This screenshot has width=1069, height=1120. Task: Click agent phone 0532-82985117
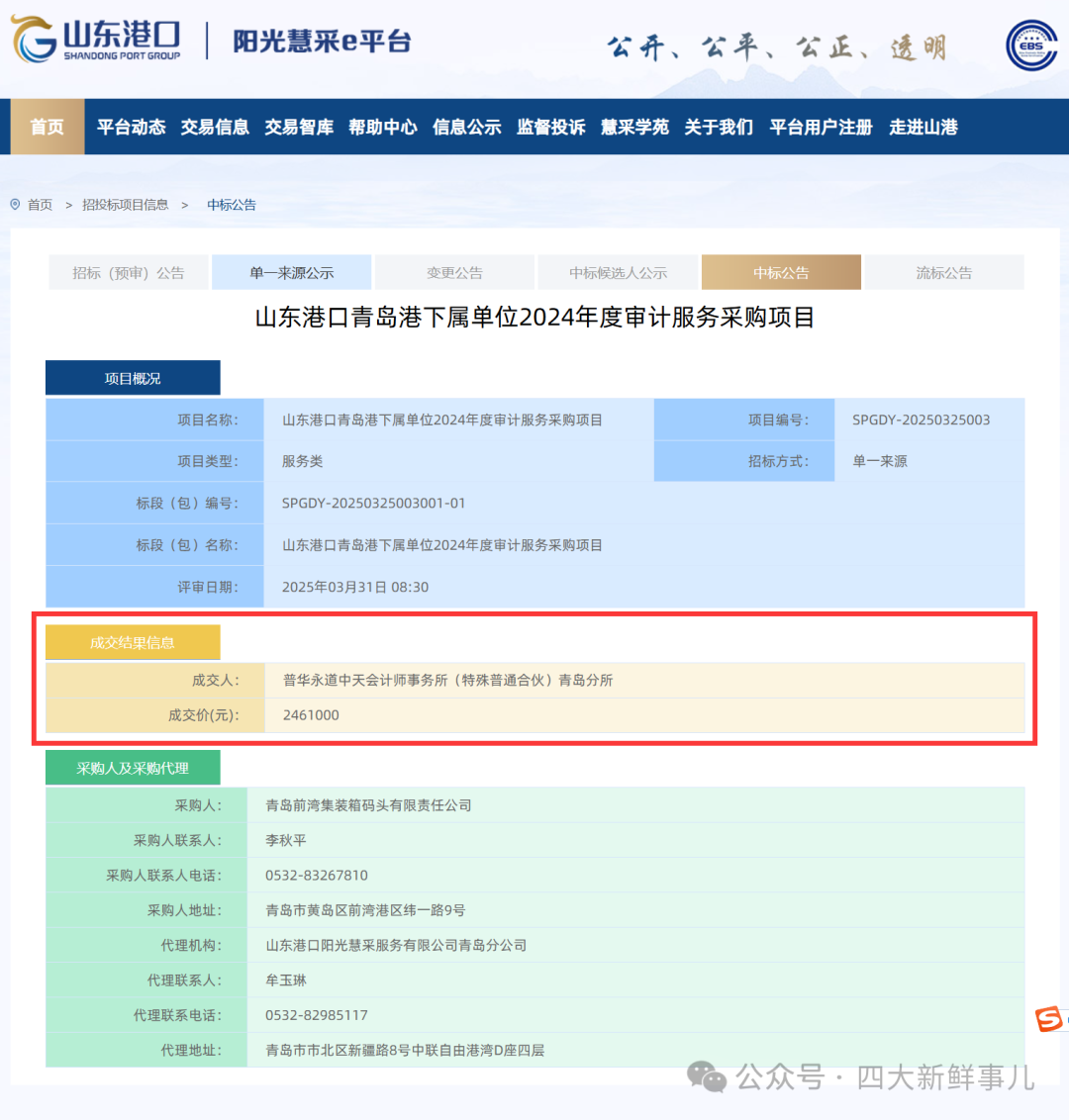pos(317,1015)
